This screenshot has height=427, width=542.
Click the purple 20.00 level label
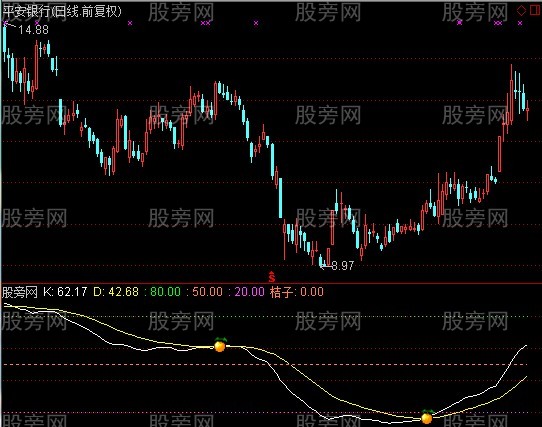pyautogui.click(x=249, y=292)
